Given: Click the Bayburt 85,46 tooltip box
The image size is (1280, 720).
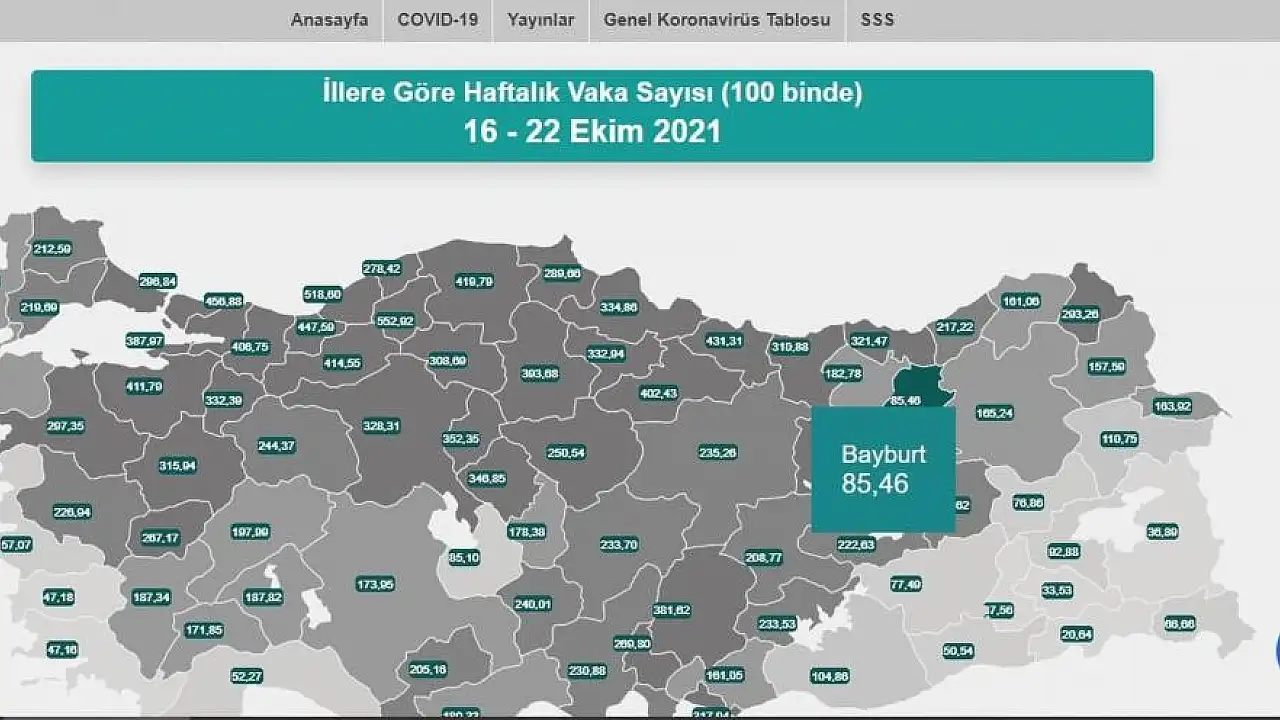Looking at the screenshot, I should (x=883, y=469).
